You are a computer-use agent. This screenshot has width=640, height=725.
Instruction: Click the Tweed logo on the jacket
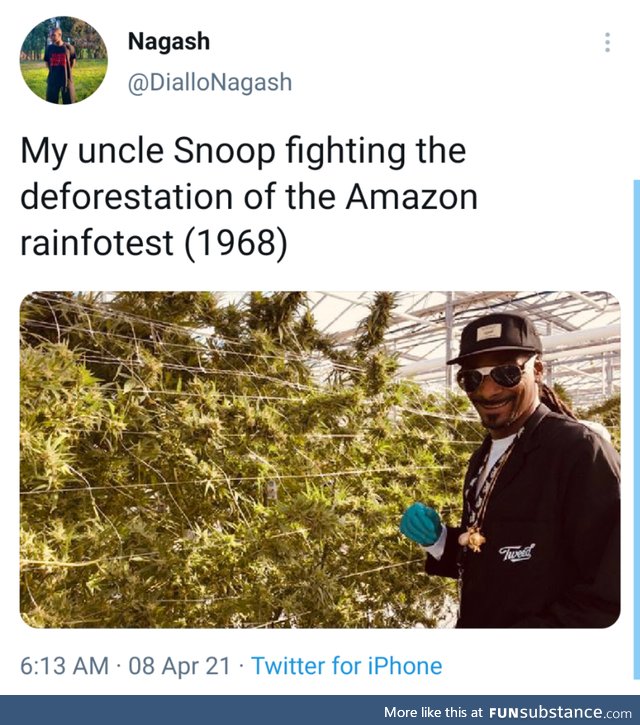517,553
